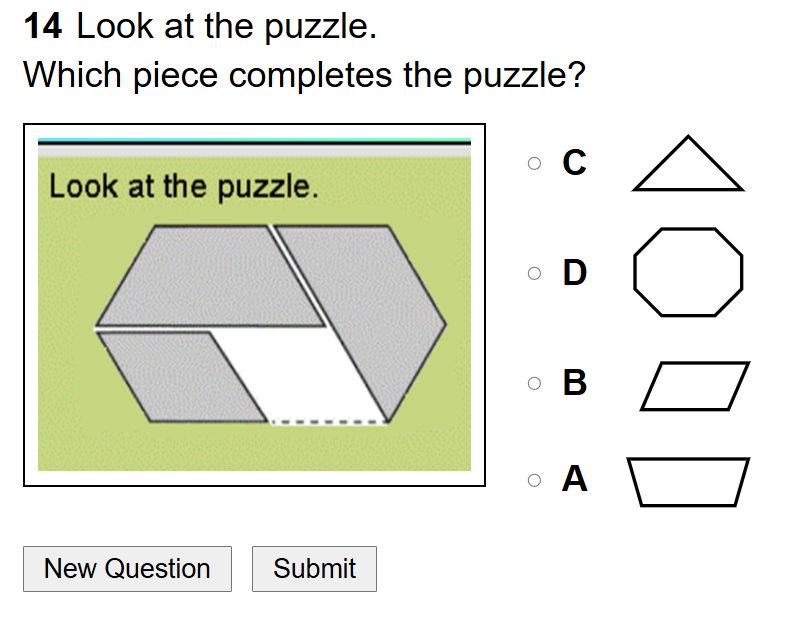
Task: Choose radio button for answer A
Action: 535,481
